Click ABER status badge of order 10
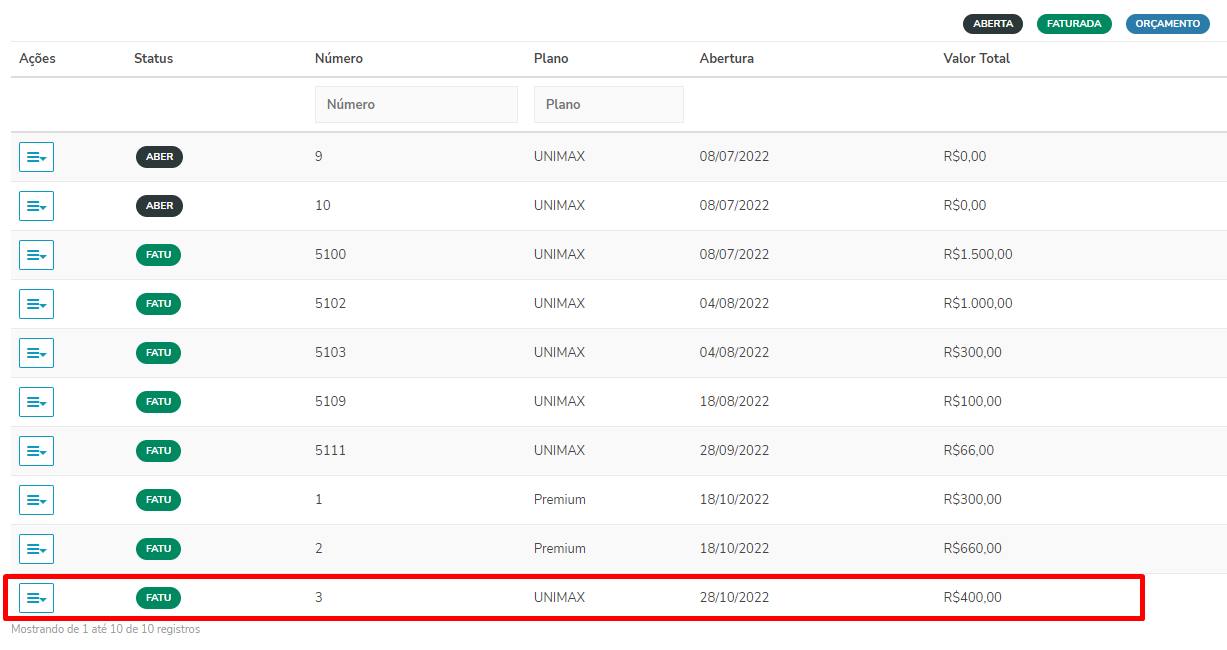Image resolution: width=1227 pixels, height=650 pixels. (160, 206)
